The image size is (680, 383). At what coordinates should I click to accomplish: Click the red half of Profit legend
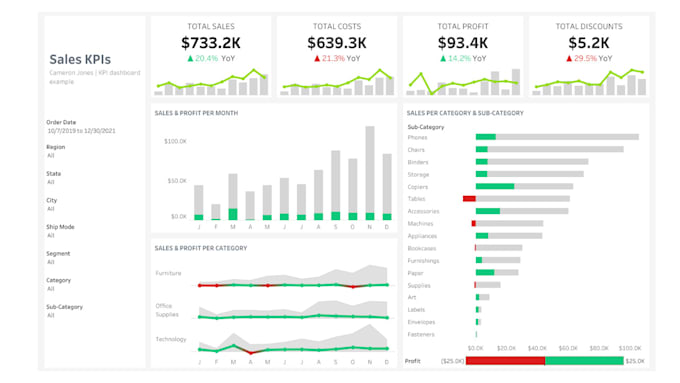click(x=505, y=361)
